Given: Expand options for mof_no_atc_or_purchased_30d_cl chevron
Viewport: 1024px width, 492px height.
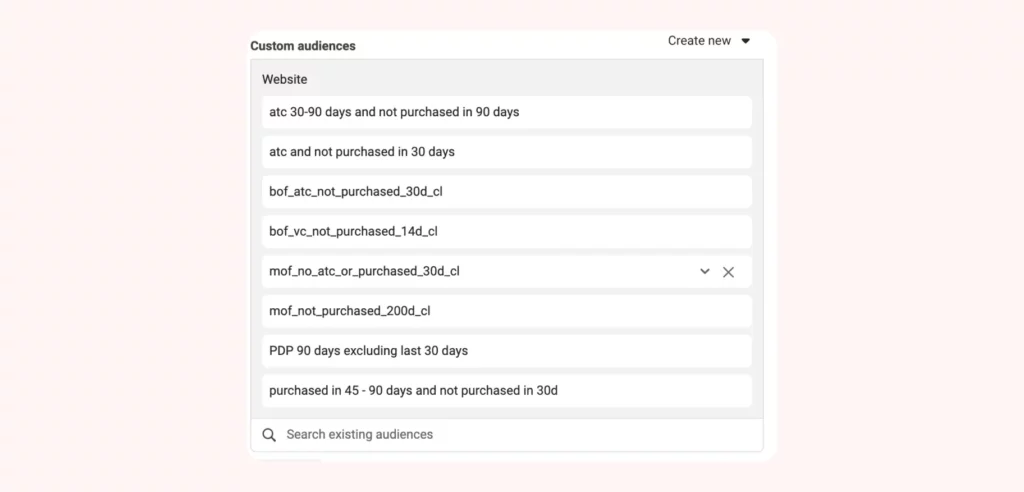Looking at the screenshot, I should pyautogui.click(x=705, y=271).
